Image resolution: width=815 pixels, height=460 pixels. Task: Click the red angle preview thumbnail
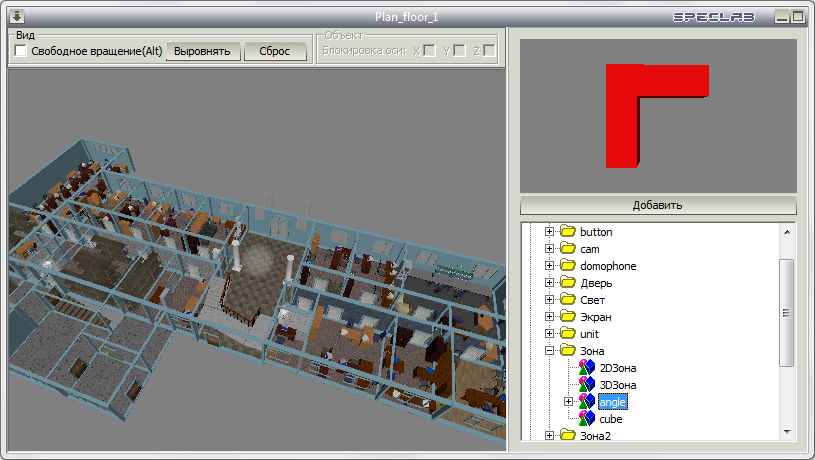(657, 116)
